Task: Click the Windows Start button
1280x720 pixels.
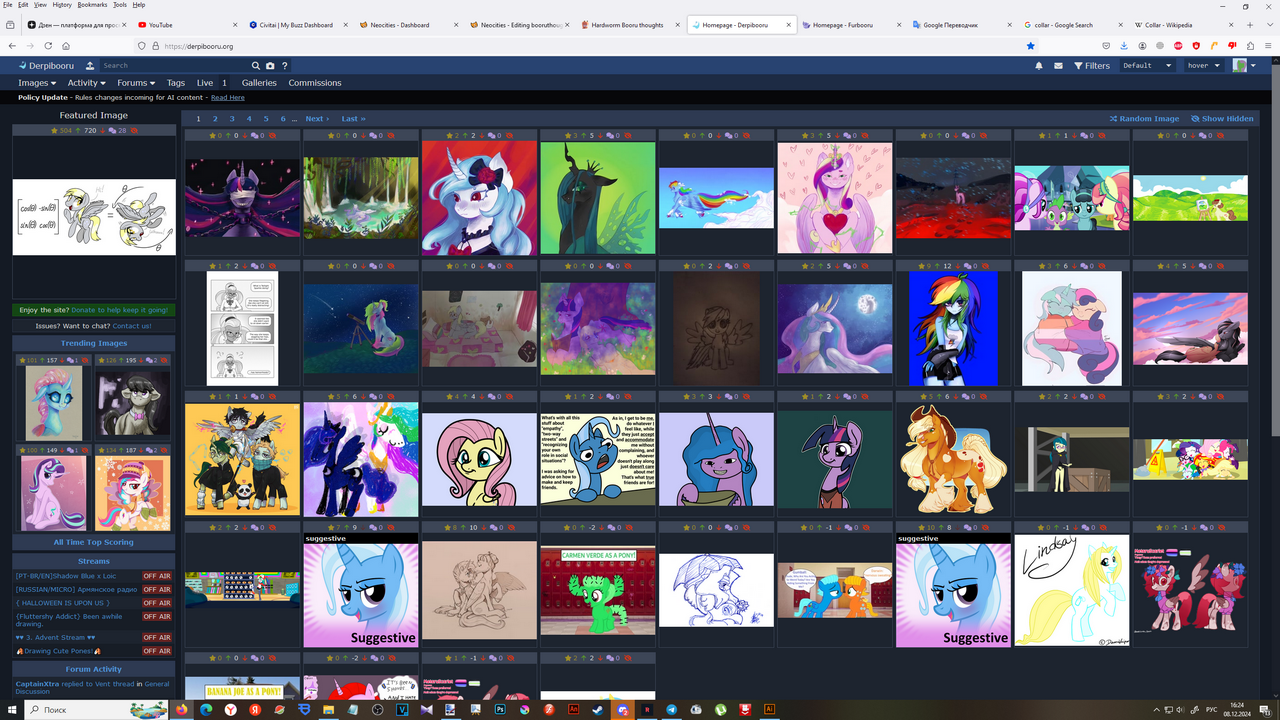Action: [x=12, y=709]
